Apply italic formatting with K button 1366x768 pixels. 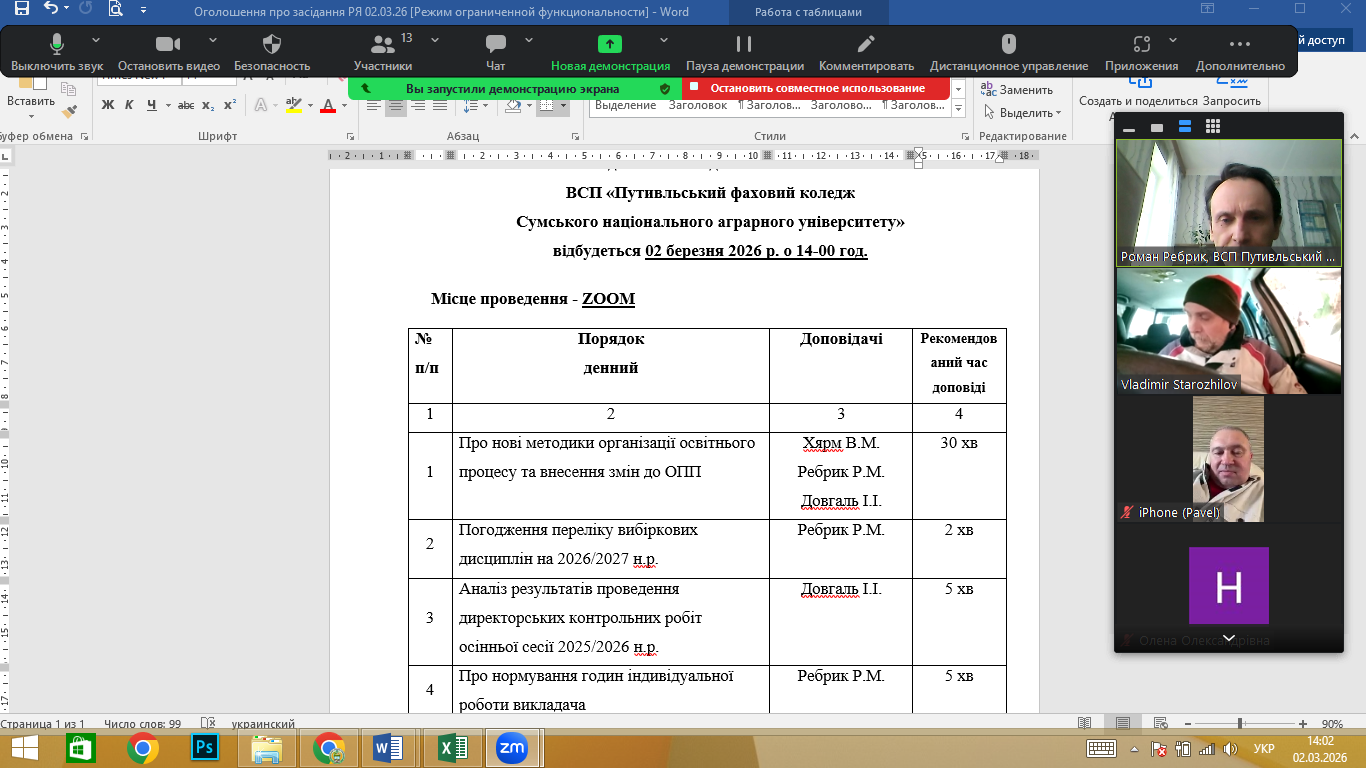(x=129, y=105)
